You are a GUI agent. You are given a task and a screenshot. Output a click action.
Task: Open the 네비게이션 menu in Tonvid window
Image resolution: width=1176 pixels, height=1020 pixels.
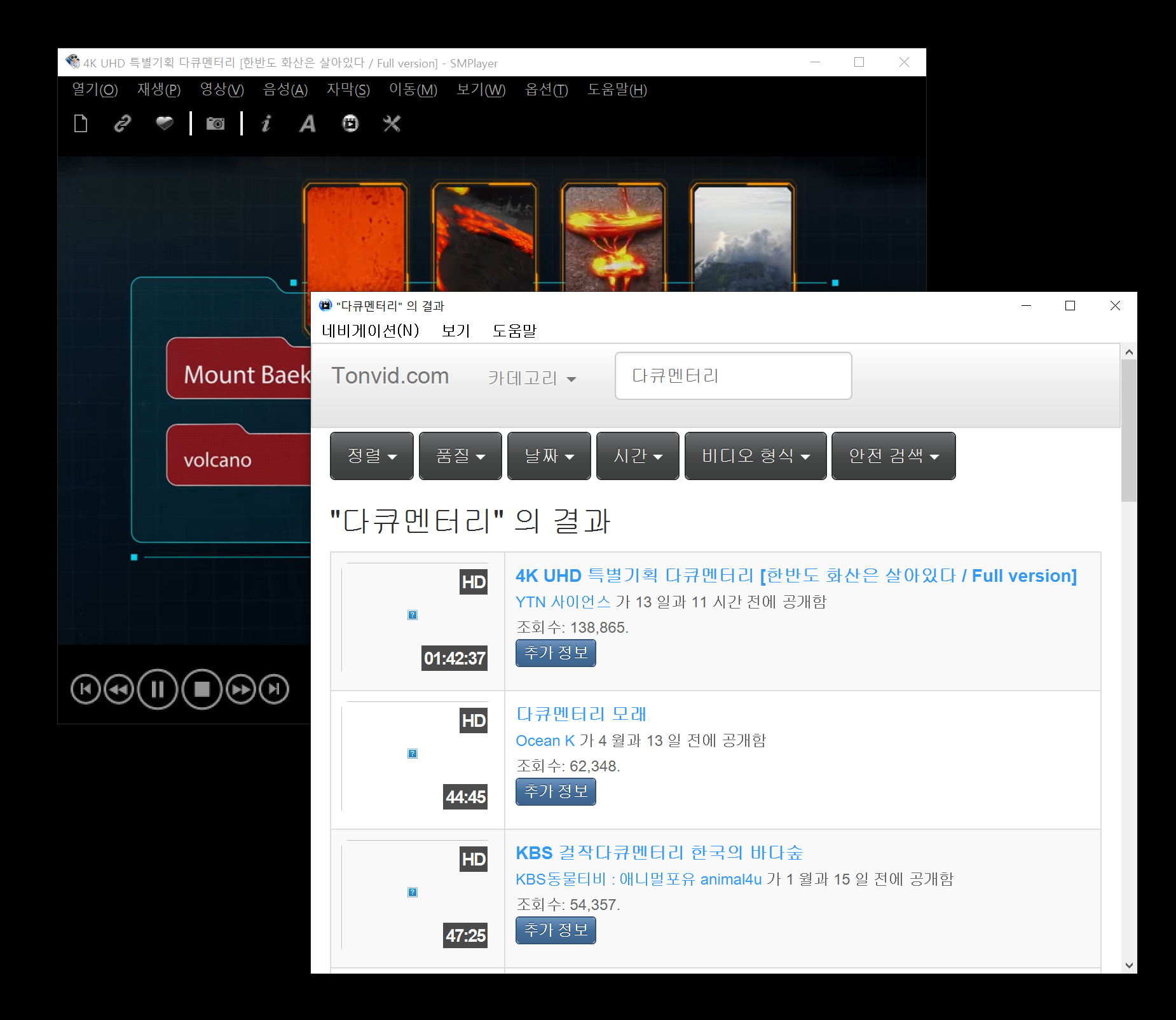371,330
